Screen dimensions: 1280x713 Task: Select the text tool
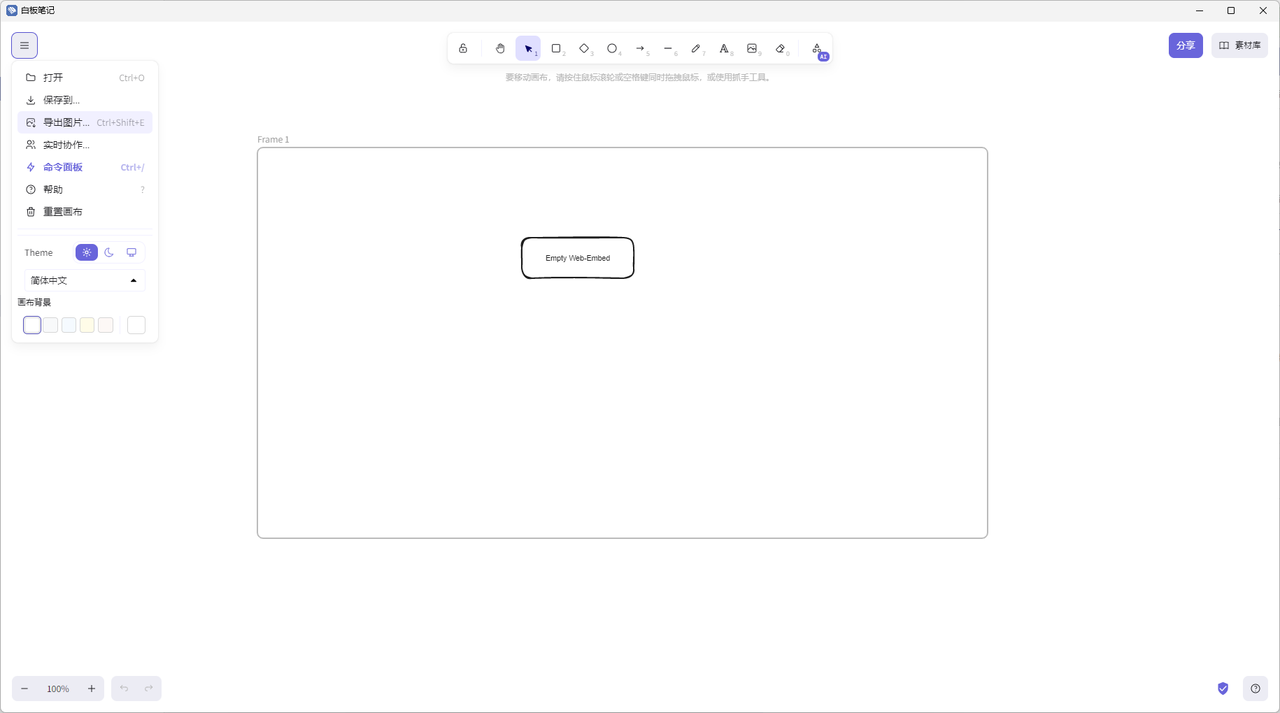tap(724, 48)
